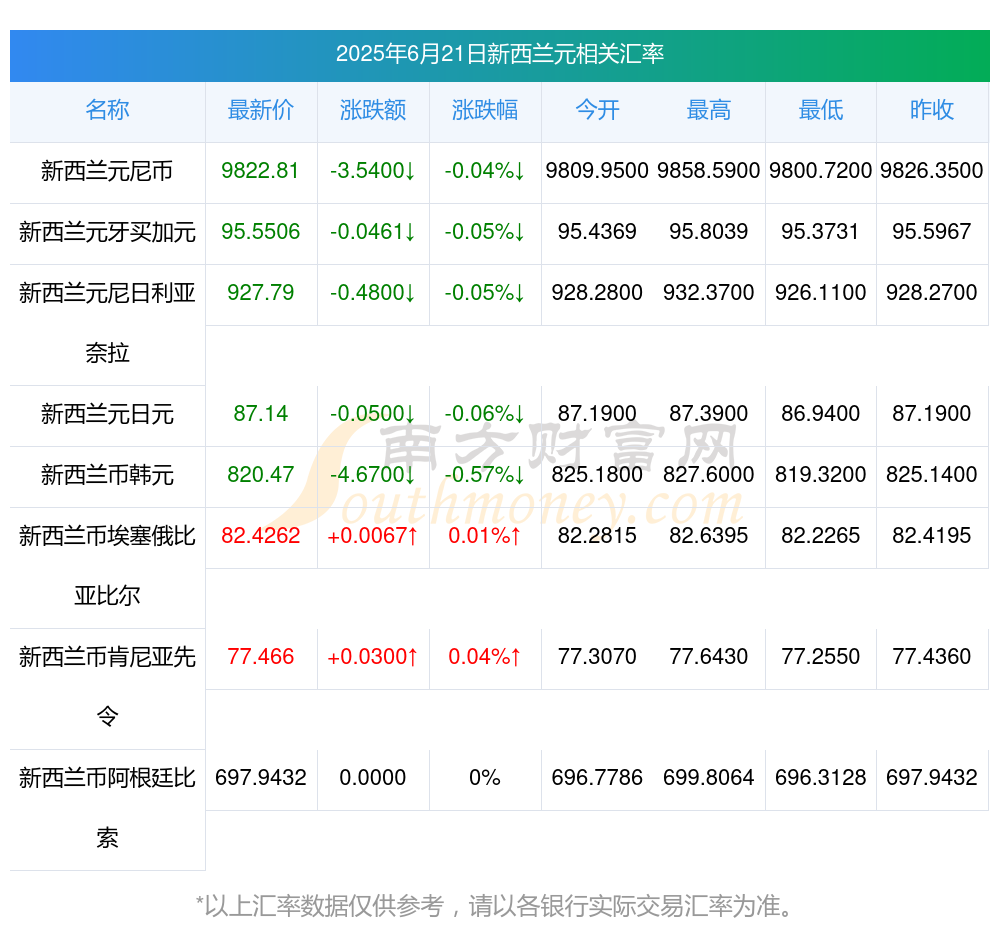This screenshot has width=1000, height=937.
Task: Click change amount -0.4800↓
Action: pos(372,293)
